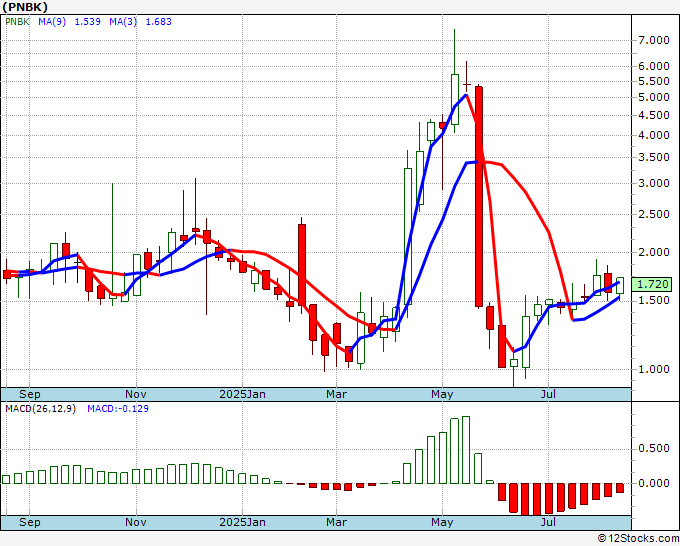Viewport: 680px width, 546px height.
Task: Select Sep on the price chart time axis
Action: click(29, 394)
